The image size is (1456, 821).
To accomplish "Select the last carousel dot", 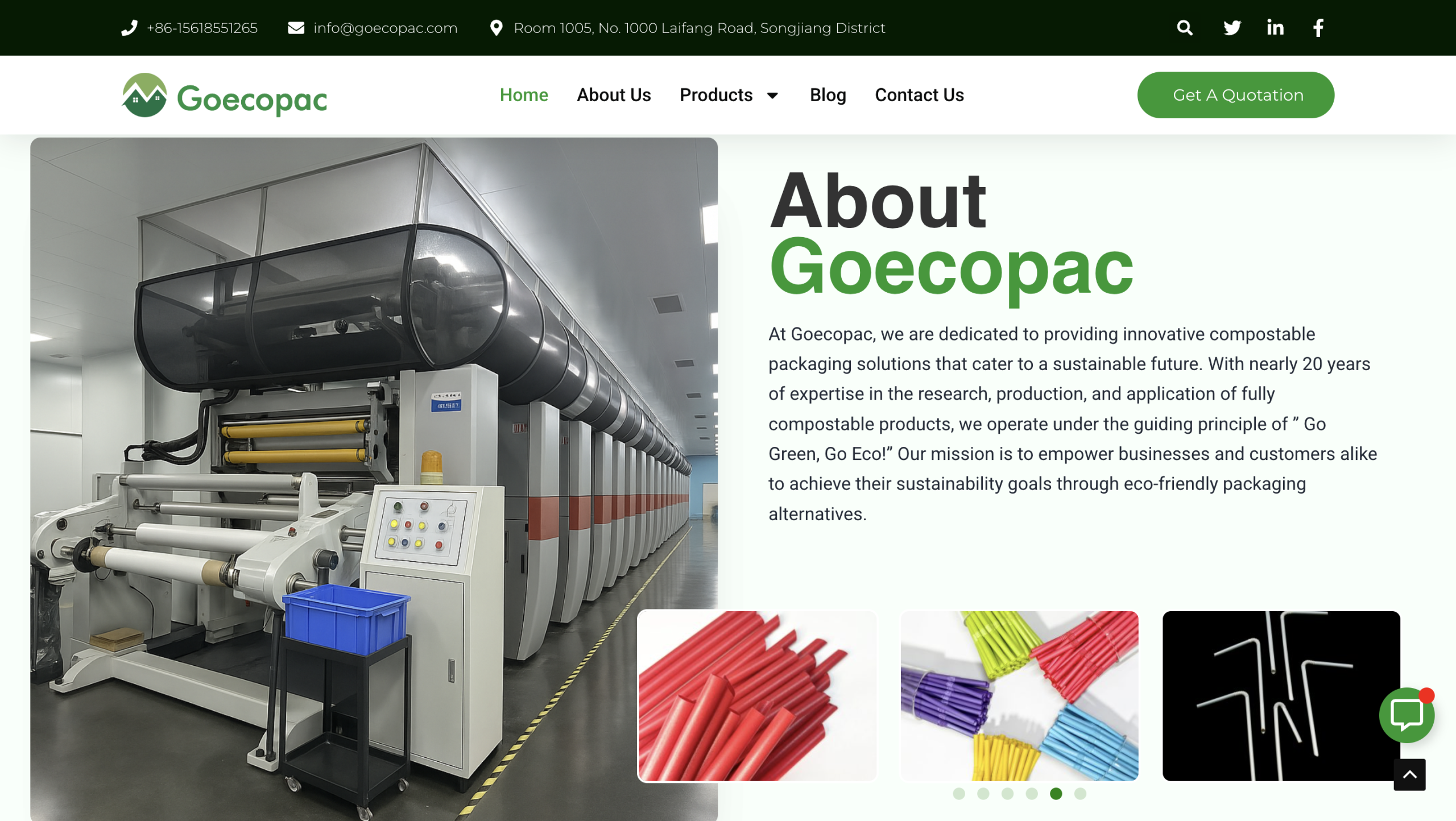I will coord(1080,794).
